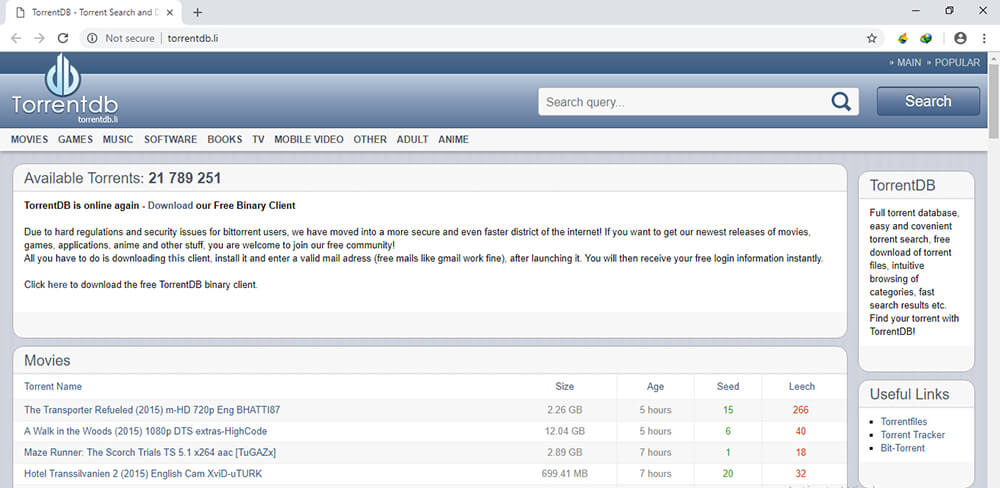Viewport: 1000px width, 488px height.
Task: Click the scrollbar up arrow
Action: [994, 57]
